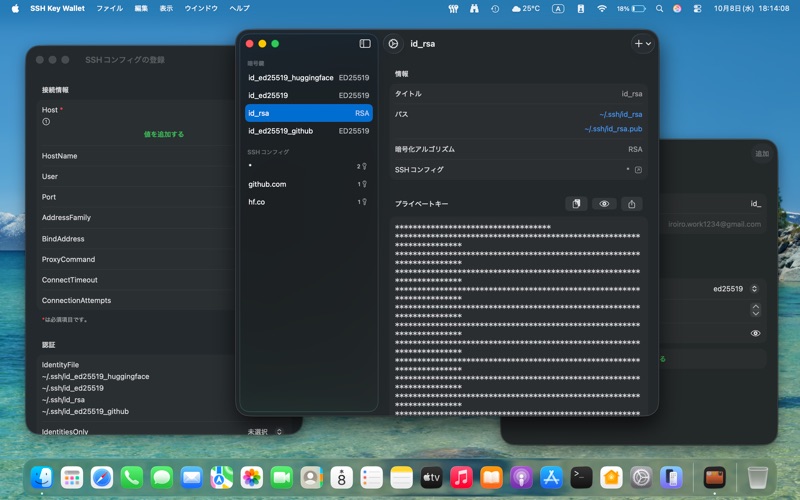This screenshot has width=800, height=500.
Task: Choose ~/.ssh/id_rsa under IdentityFile
Action: pyautogui.click(x=63, y=400)
